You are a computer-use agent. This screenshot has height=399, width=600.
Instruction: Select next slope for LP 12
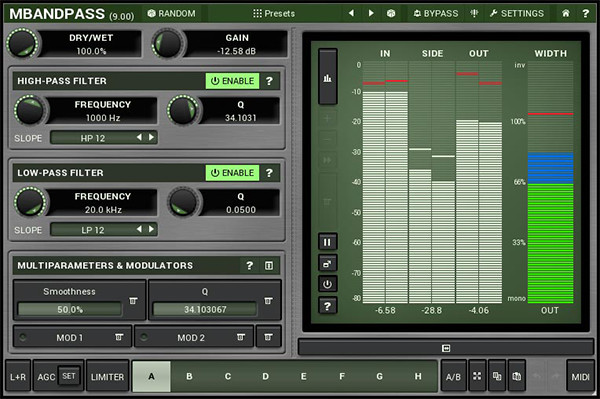pos(152,229)
